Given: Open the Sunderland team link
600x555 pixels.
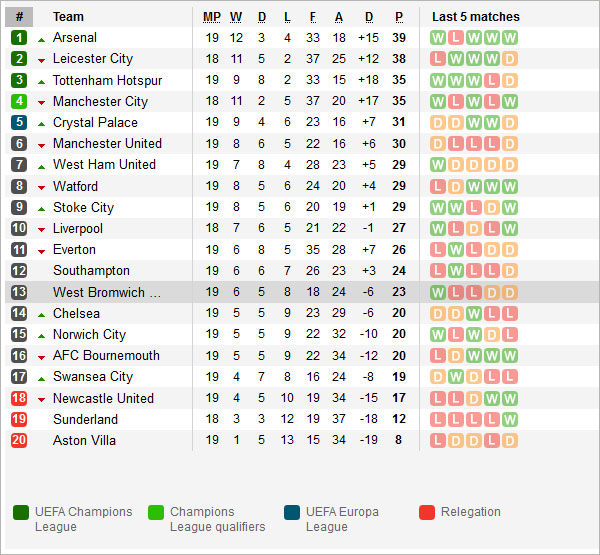Looking at the screenshot, I should [x=85, y=419].
